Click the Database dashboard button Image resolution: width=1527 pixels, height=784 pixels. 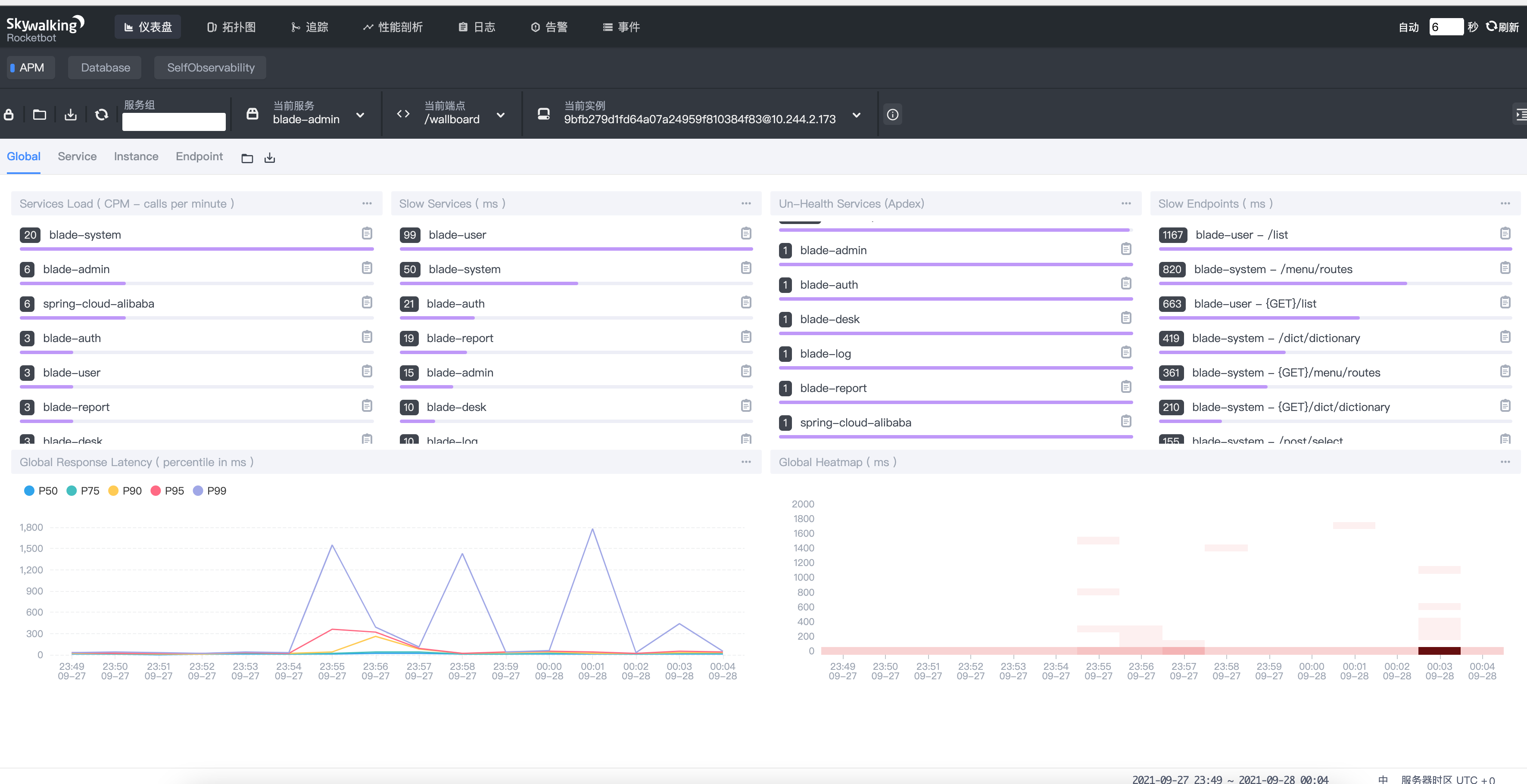coord(106,68)
